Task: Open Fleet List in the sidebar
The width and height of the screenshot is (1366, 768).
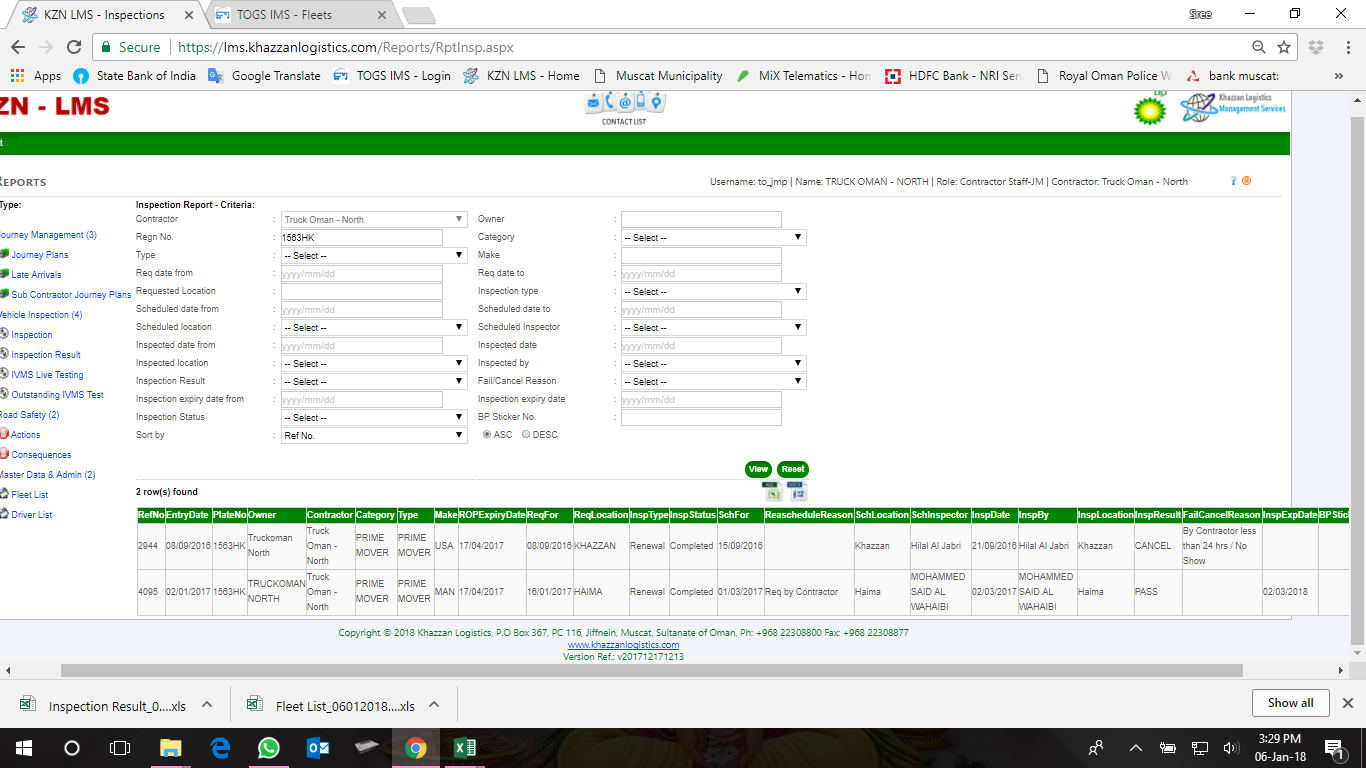Action: 29,495
